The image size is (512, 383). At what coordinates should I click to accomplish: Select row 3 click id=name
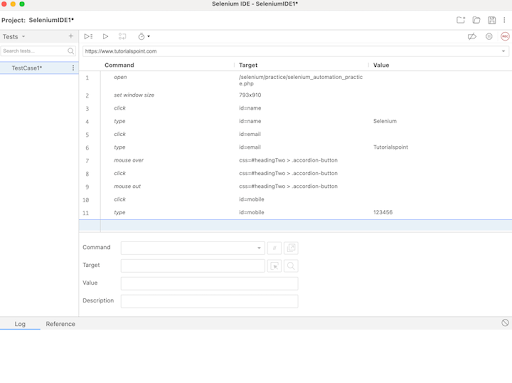[295, 108]
